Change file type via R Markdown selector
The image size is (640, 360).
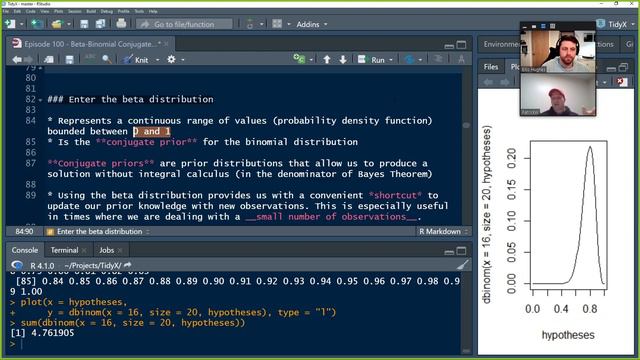click(x=443, y=231)
